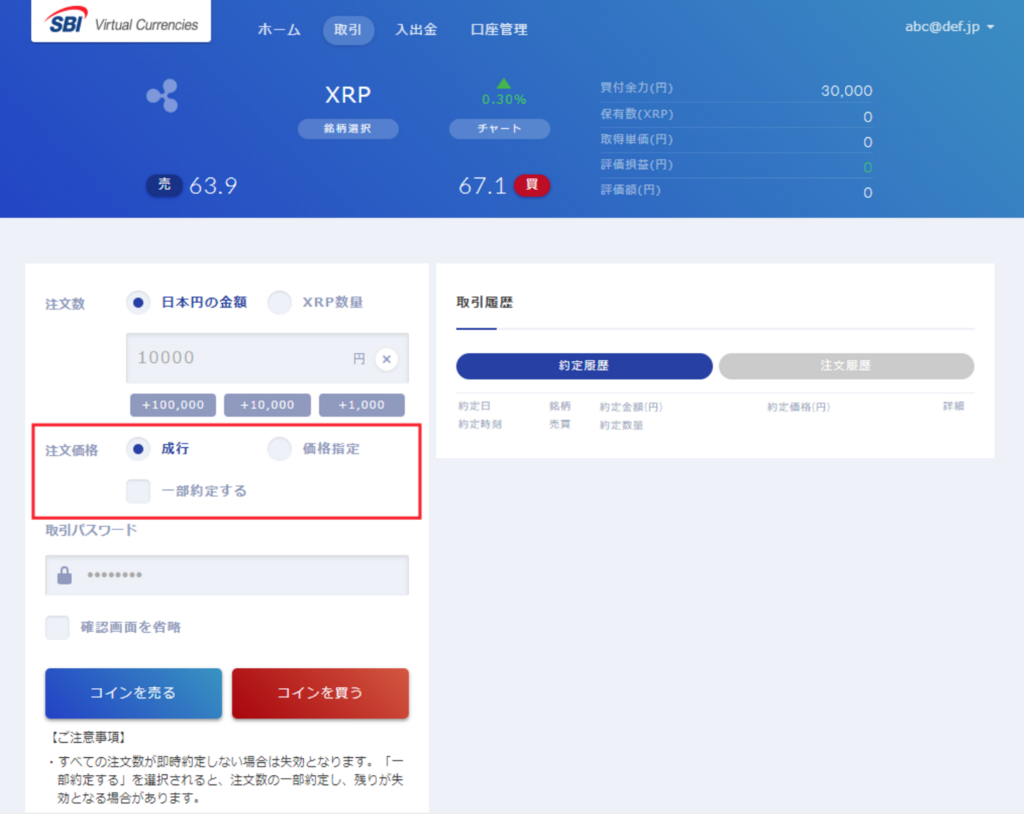Screen dimensions: 1024x814
Task: Click the XRP ripple coin icon
Action: coord(161,96)
